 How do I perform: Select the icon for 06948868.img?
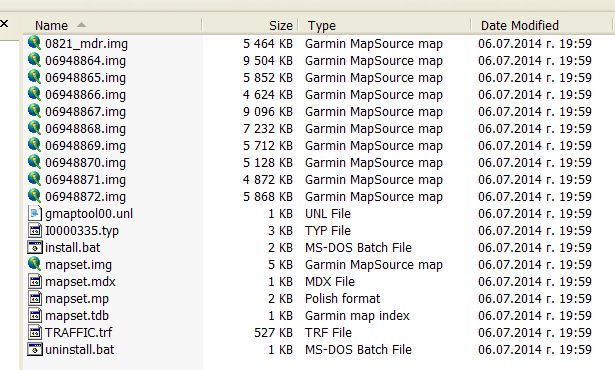click(35, 128)
